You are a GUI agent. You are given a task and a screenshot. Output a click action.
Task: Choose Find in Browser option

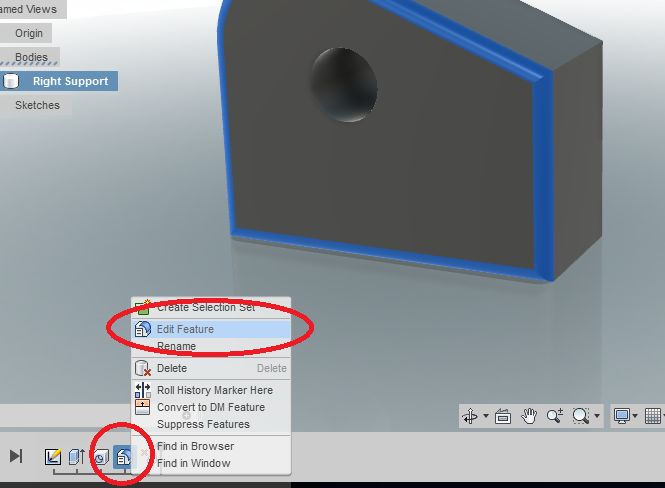(x=211, y=446)
